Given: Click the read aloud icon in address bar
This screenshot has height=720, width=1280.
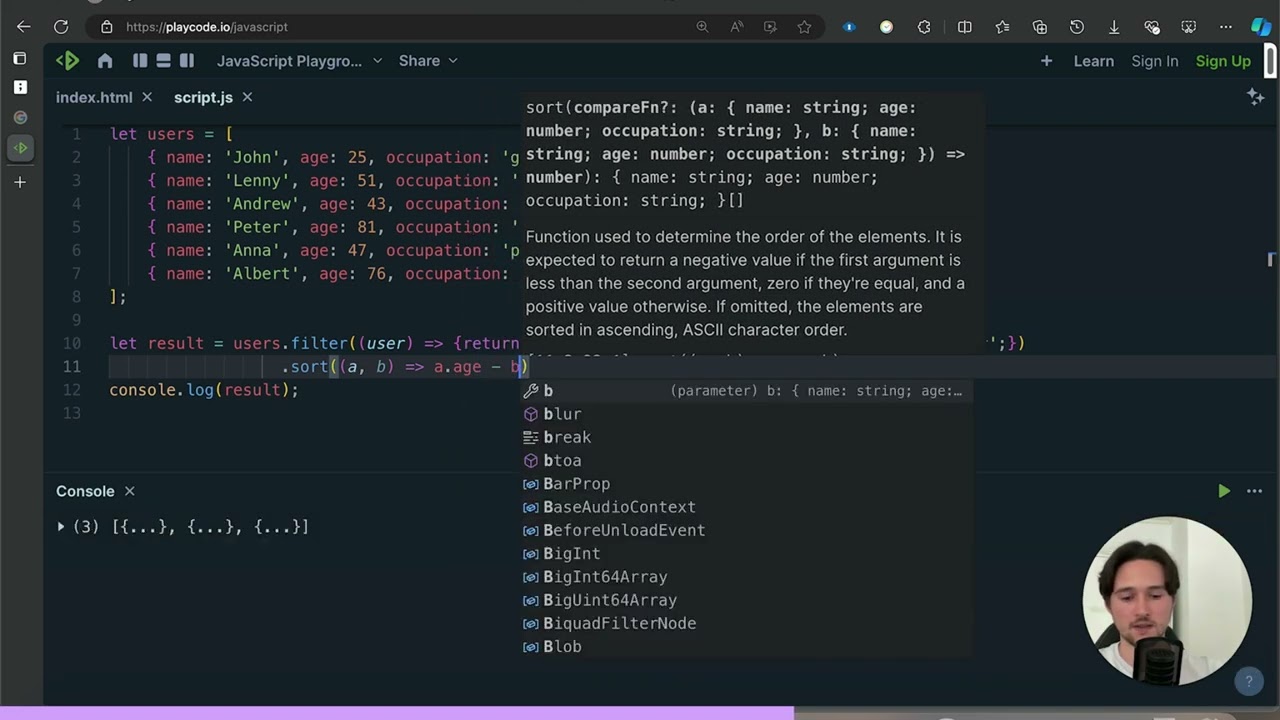Looking at the screenshot, I should 737,27.
